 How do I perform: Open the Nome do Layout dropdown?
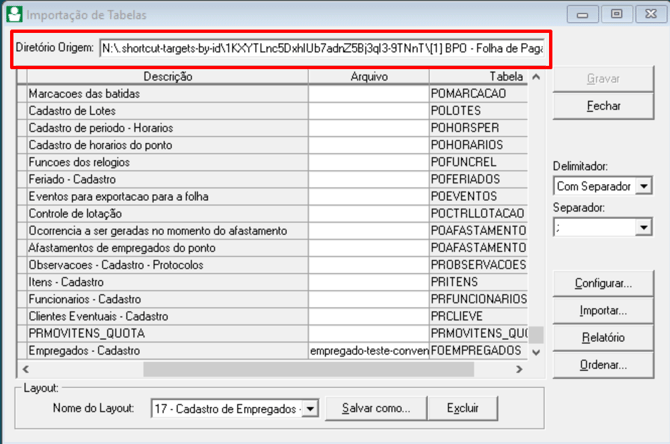[310, 408]
